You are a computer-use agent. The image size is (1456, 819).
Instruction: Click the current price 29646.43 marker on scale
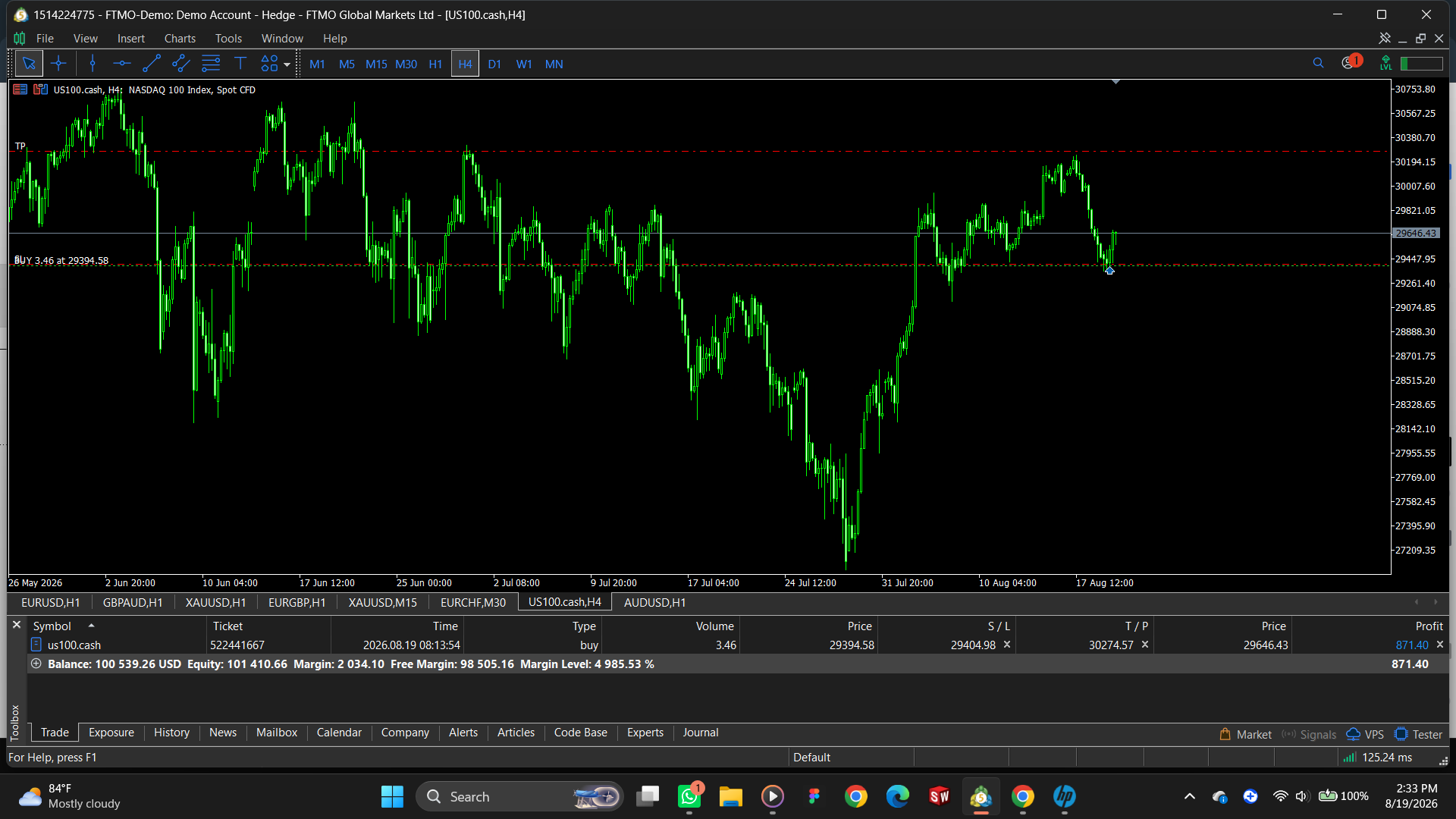pos(1416,233)
